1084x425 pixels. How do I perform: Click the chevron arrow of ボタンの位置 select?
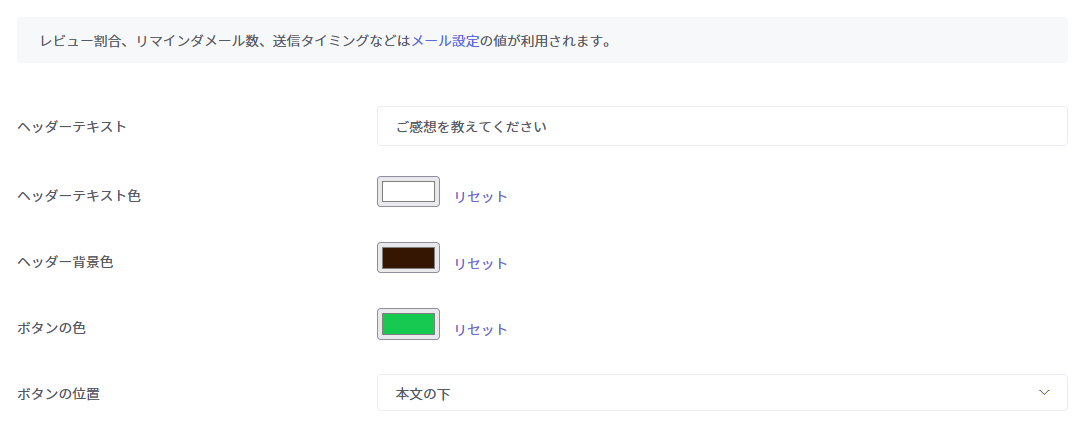click(x=1044, y=392)
